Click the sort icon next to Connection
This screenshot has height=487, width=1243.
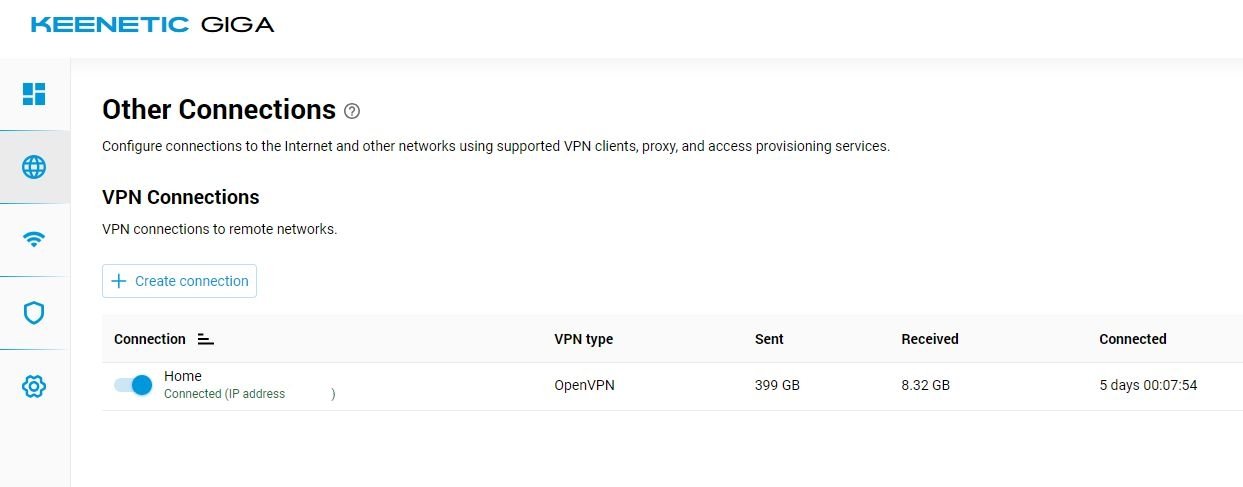pyautogui.click(x=205, y=339)
